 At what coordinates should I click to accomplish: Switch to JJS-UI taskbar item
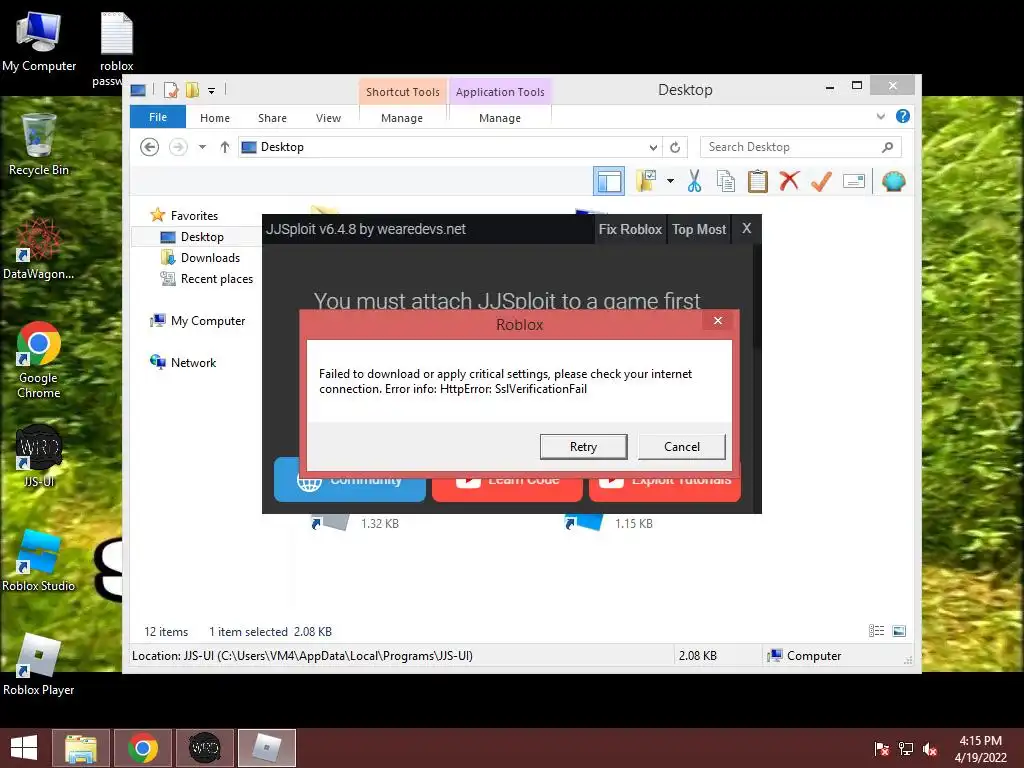point(204,748)
